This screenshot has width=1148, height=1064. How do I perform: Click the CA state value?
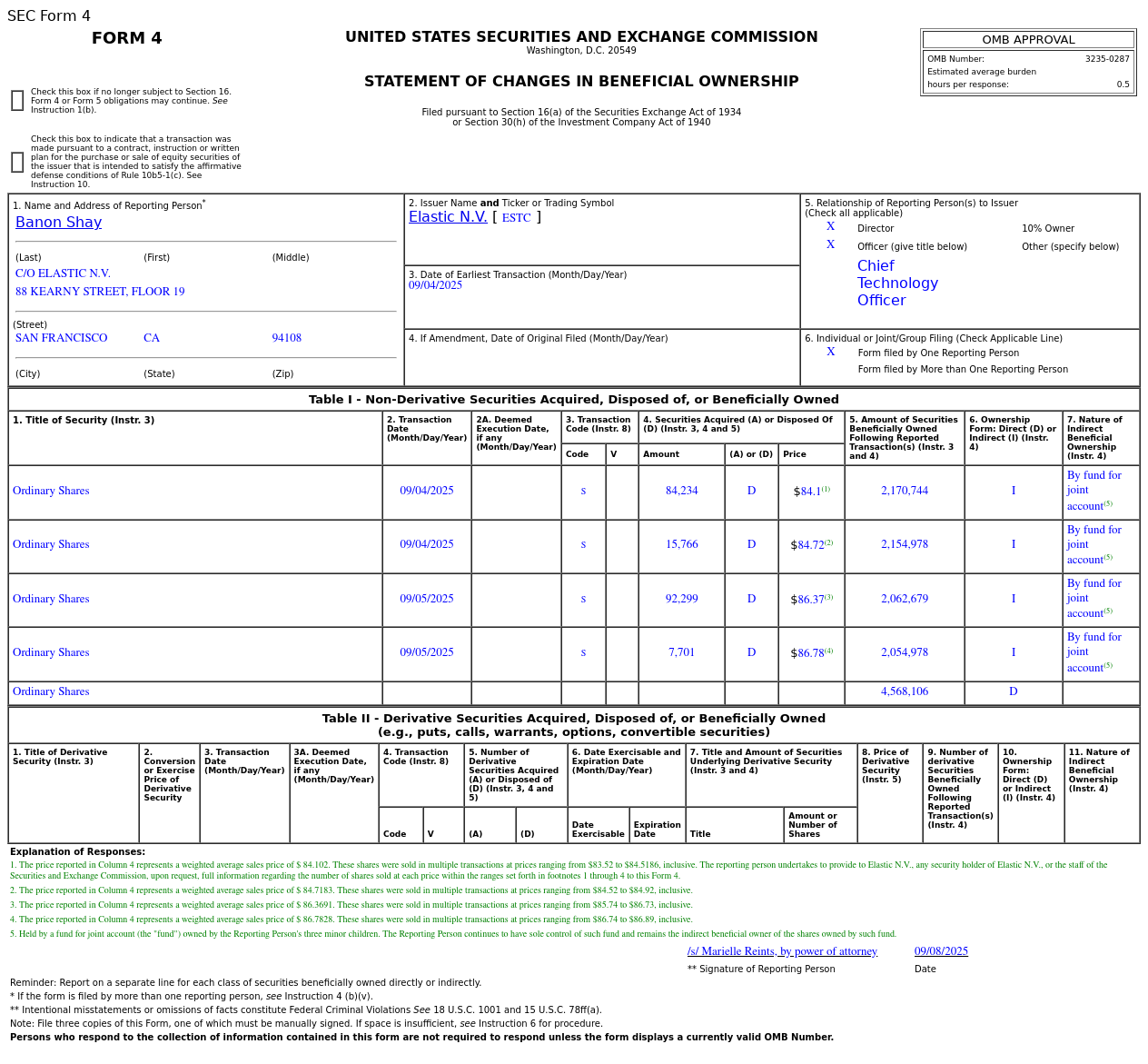(152, 338)
